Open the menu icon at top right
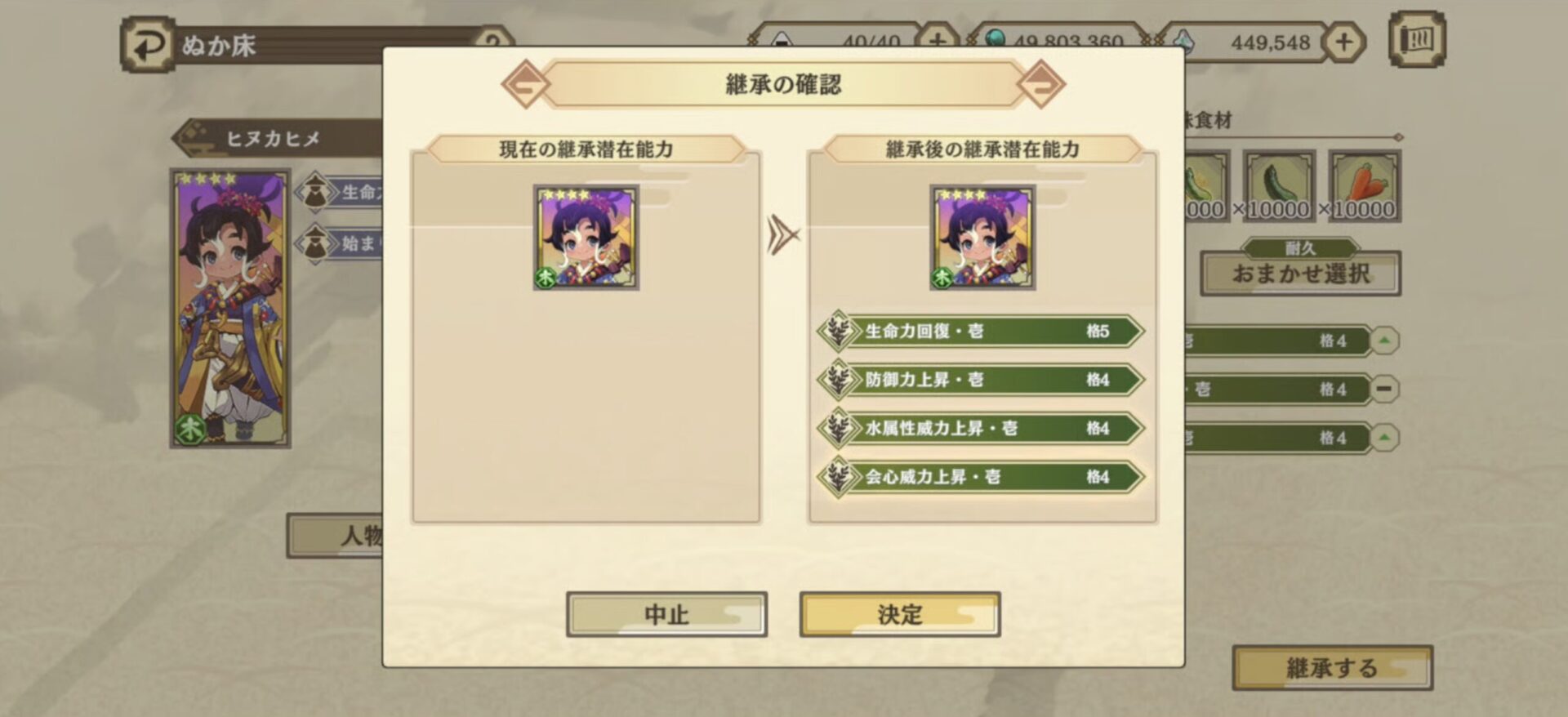The image size is (1568, 717). (x=1417, y=39)
